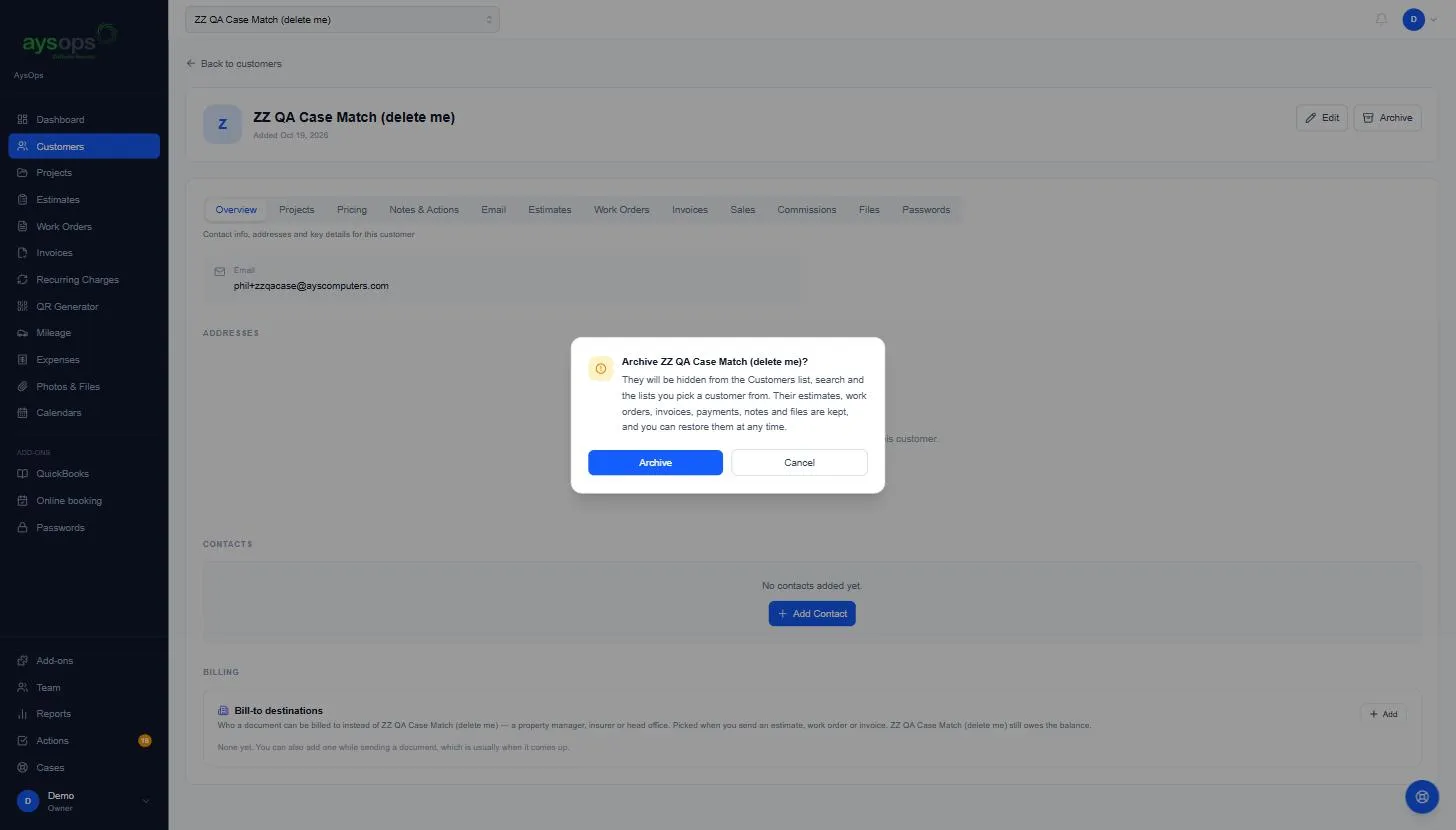The height and width of the screenshot is (830, 1456).
Task: Open Invoices via its sidebar icon
Action: (x=23, y=253)
